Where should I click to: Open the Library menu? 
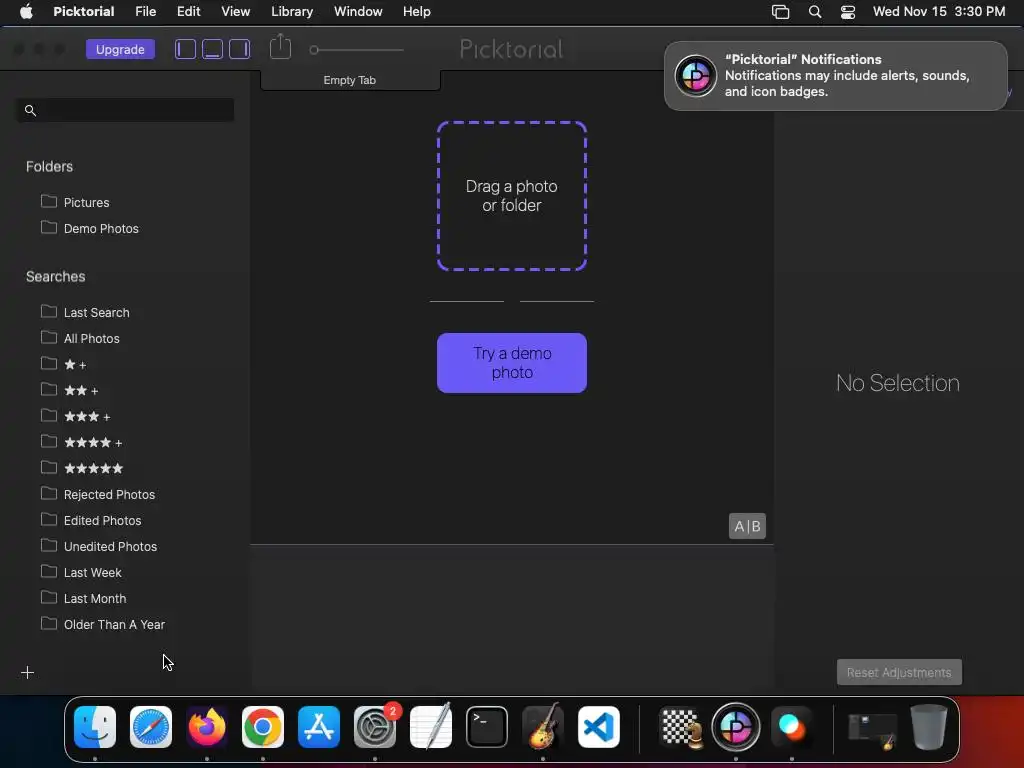coord(292,12)
